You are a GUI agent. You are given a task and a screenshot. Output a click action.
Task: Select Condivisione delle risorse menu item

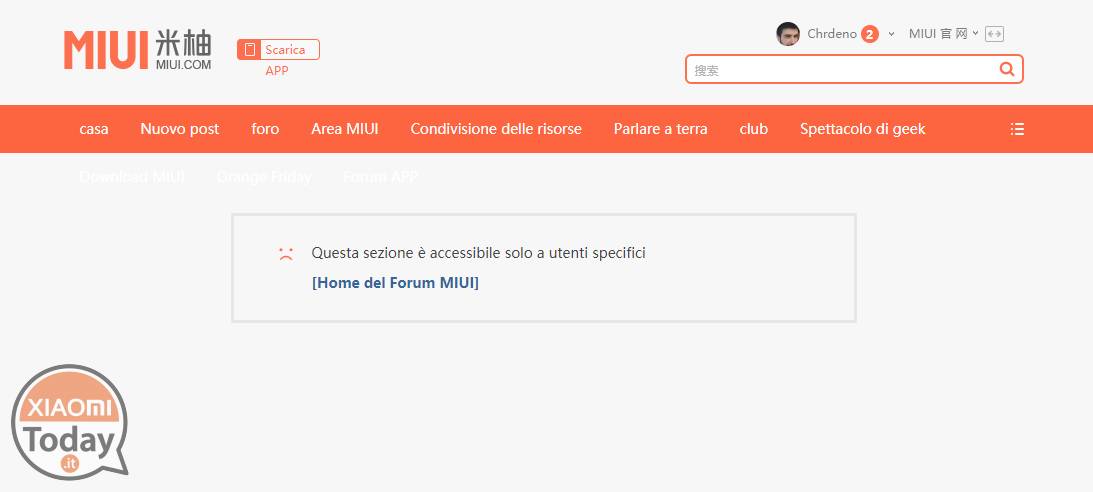[x=496, y=129]
